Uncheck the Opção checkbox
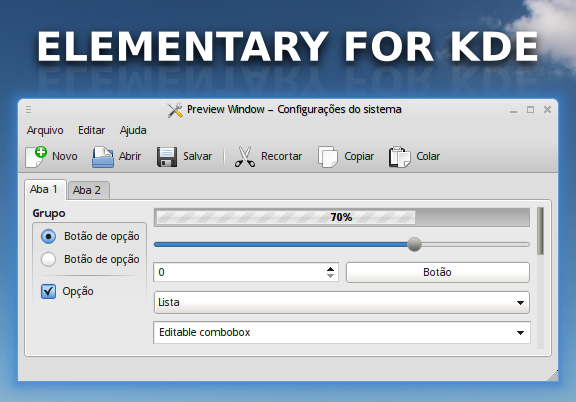Image resolution: width=576 pixels, height=402 pixels. pyautogui.click(x=48, y=291)
